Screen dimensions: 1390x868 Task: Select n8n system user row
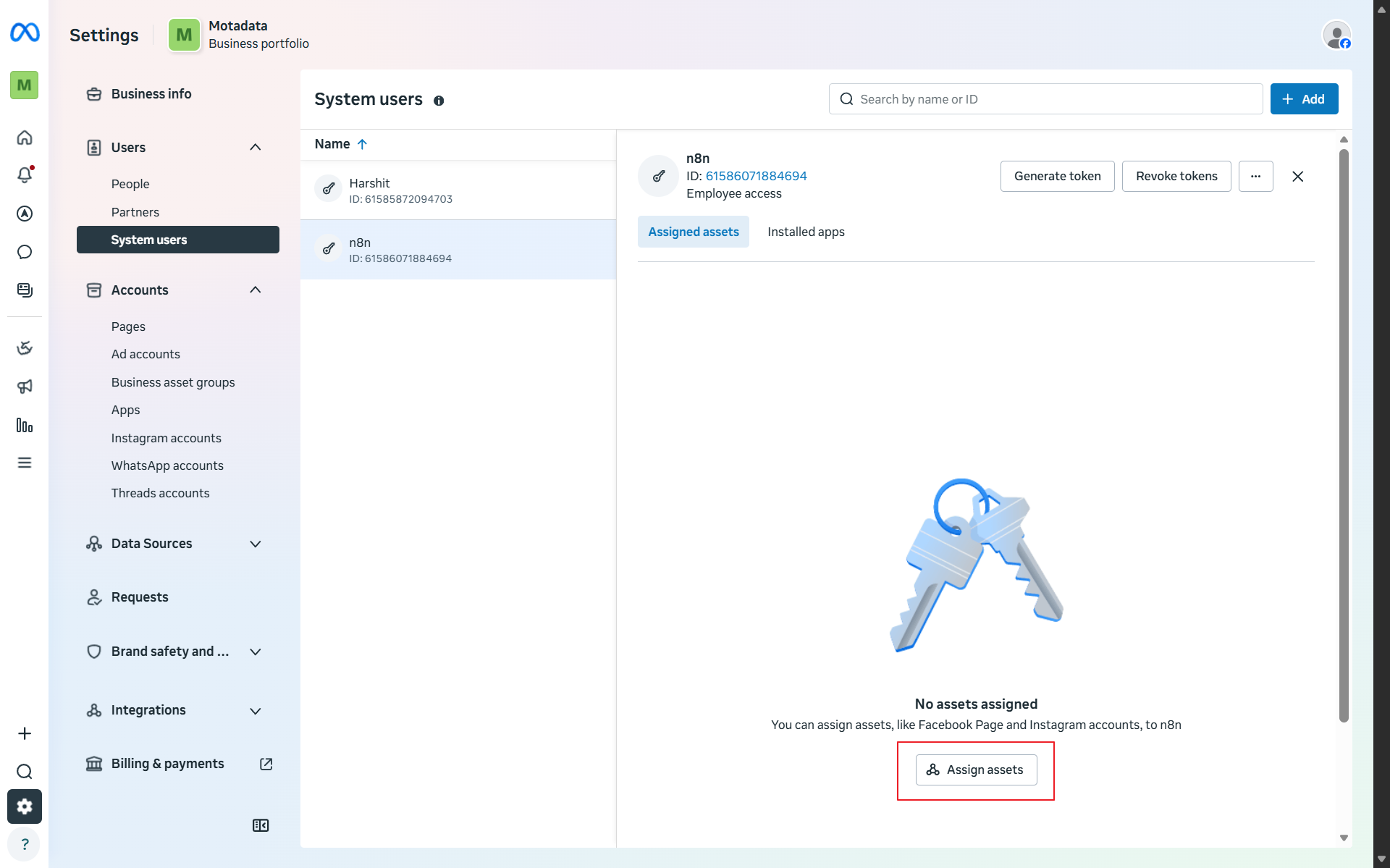point(458,250)
